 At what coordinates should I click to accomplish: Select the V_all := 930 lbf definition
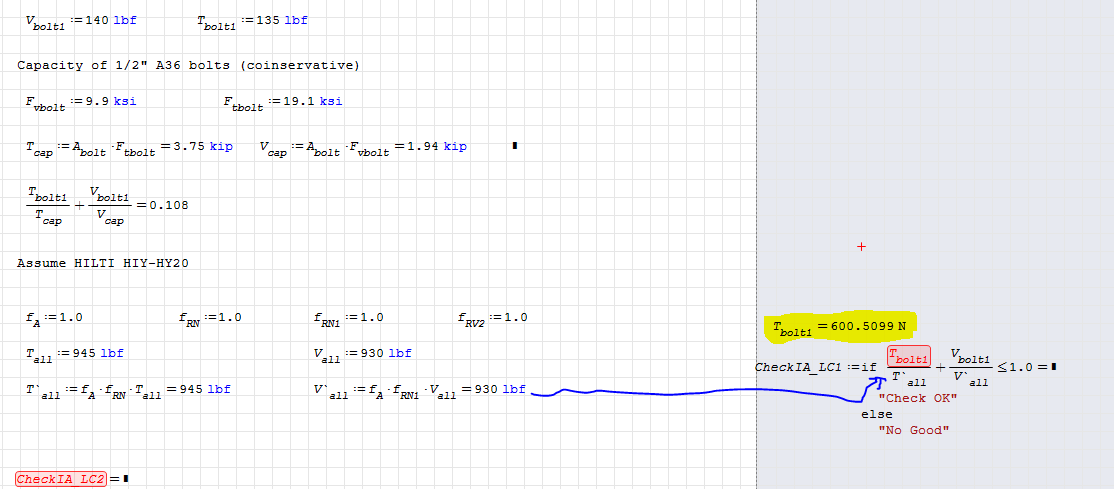362,353
